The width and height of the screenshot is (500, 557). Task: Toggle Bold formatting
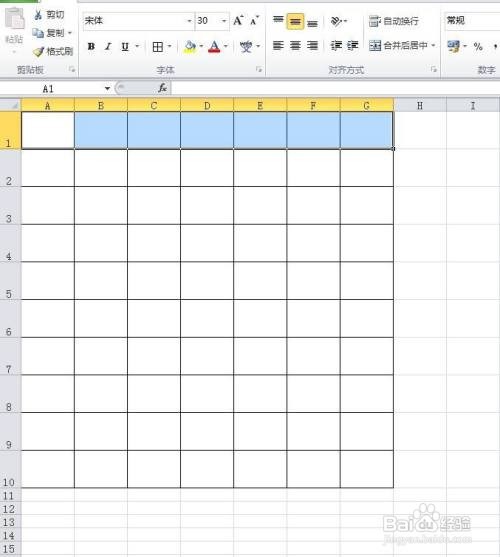[x=91, y=47]
